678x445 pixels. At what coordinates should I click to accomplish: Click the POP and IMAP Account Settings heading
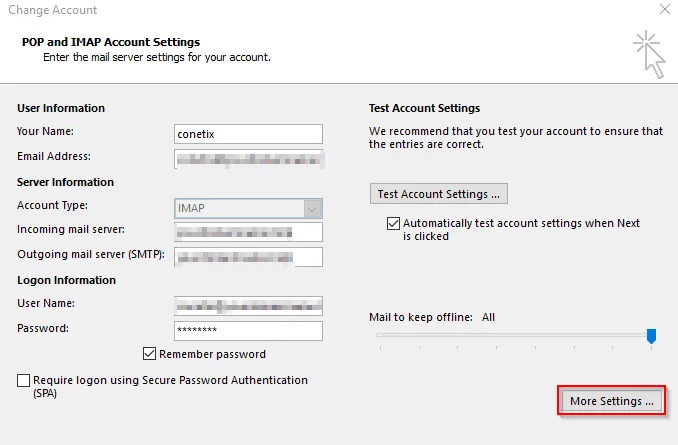pyautogui.click(x=111, y=42)
